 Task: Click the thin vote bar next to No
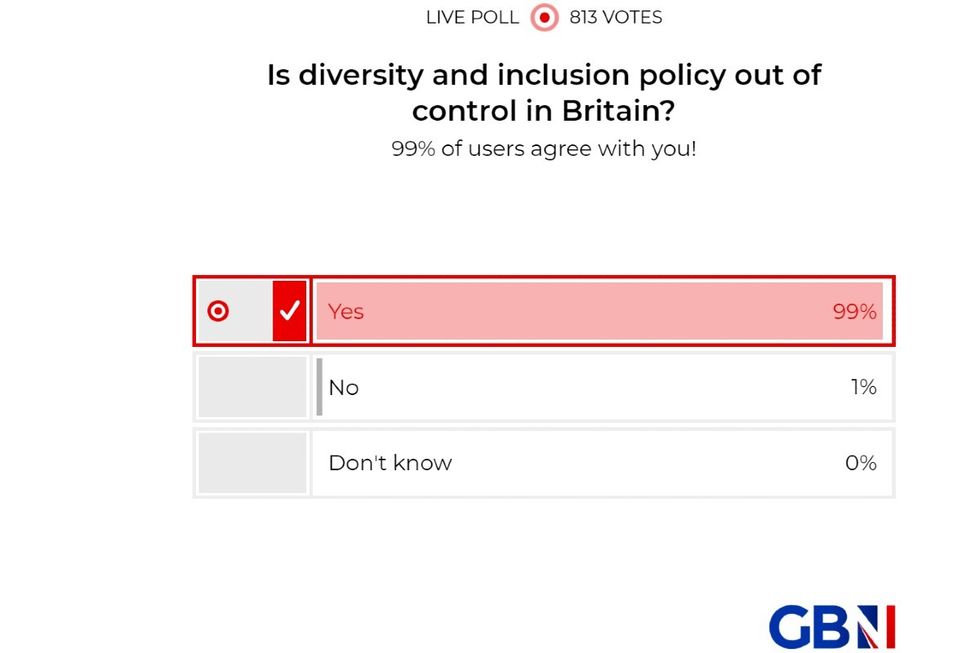point(320,387)
